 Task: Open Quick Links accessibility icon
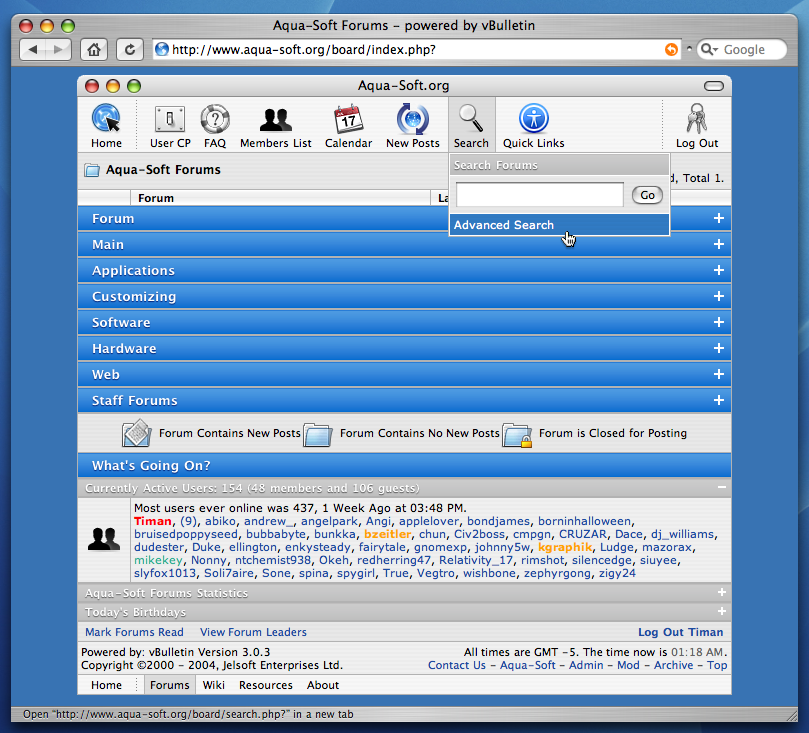[x=533, y=119]
